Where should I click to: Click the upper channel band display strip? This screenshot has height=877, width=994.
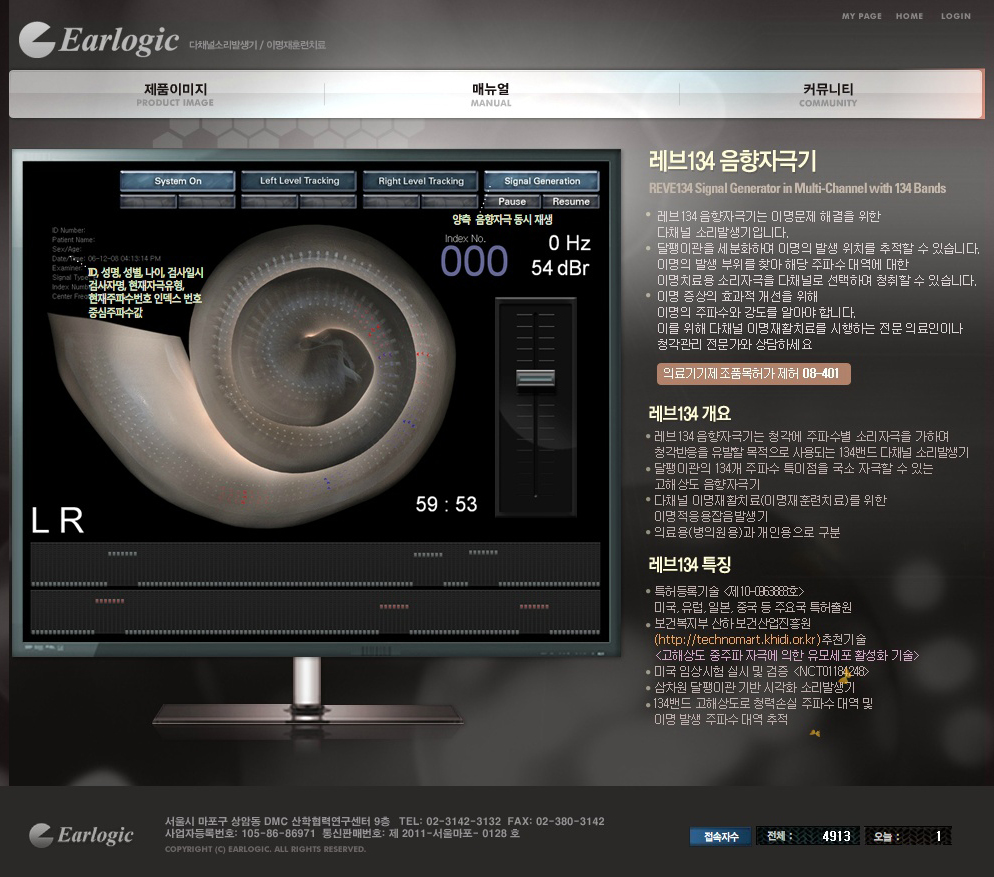point(315,564)
